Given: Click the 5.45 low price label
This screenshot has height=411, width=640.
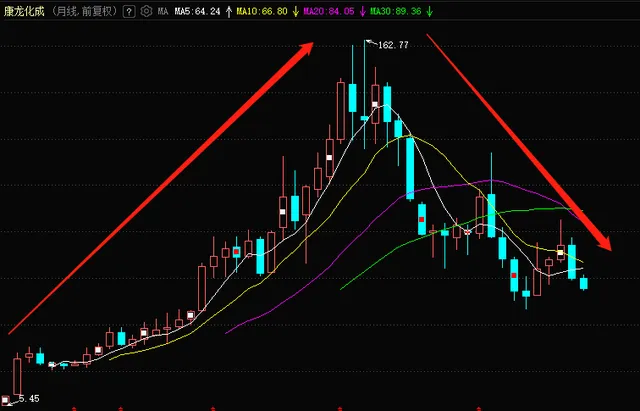Looking at the screenshot, I should 29,399.
